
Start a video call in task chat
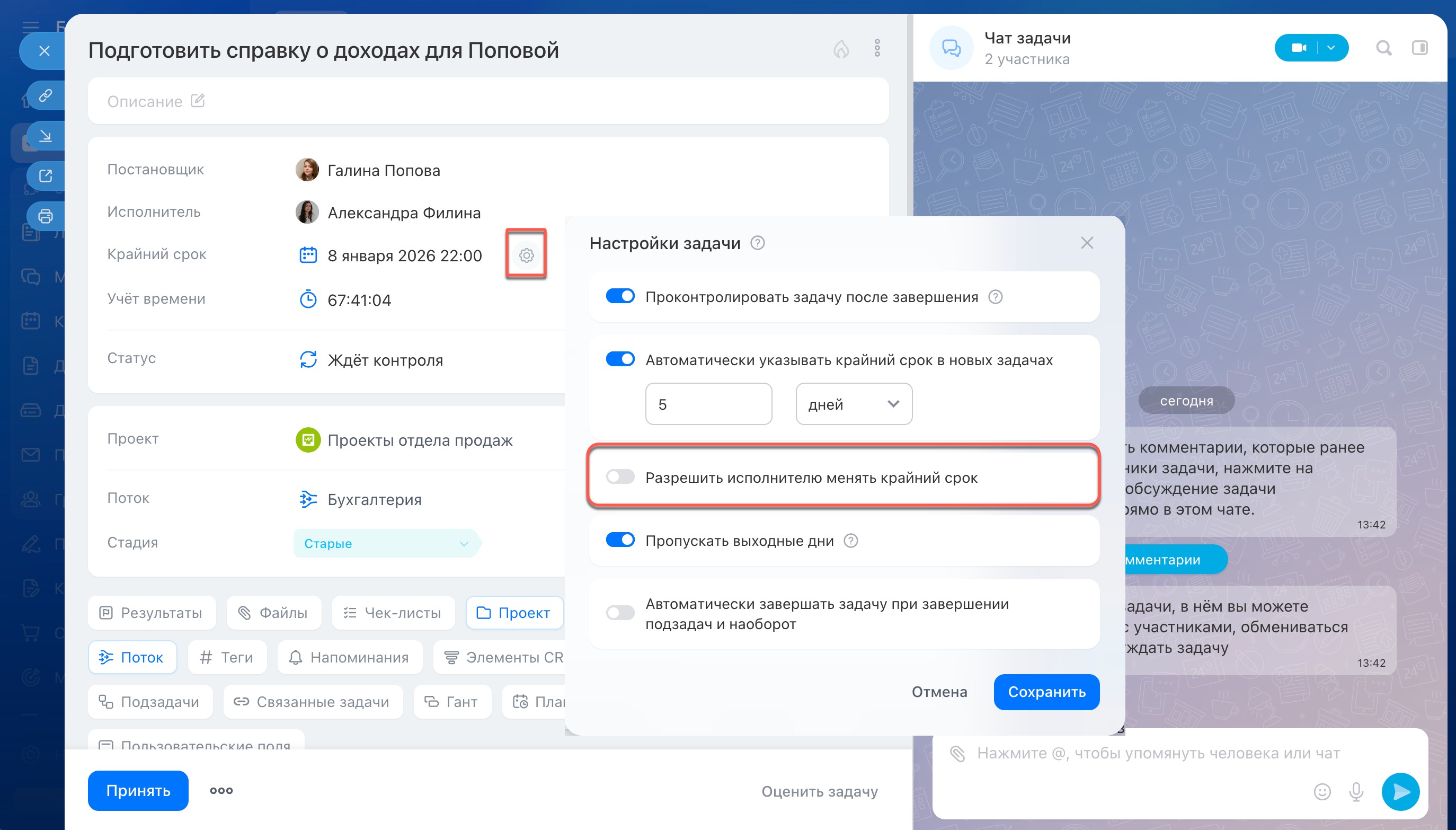click(1299, 48)
